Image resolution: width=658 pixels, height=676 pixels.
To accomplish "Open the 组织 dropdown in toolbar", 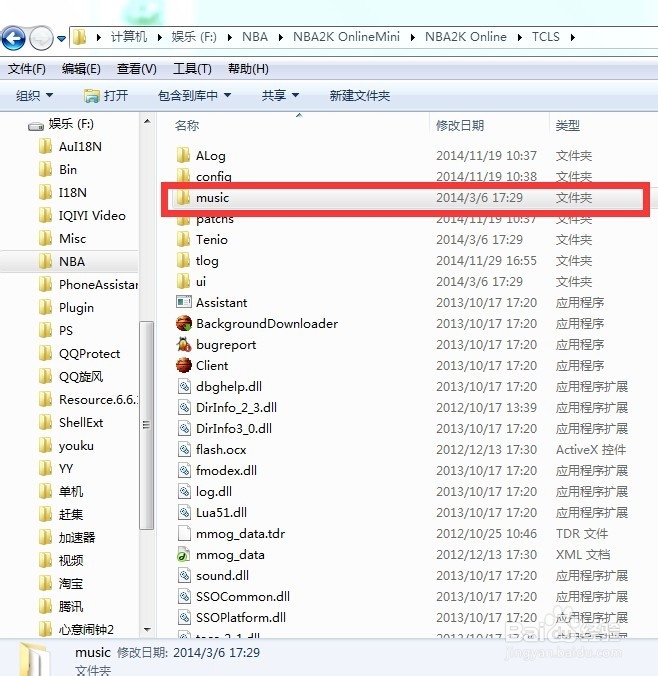I will click(34, 95).
